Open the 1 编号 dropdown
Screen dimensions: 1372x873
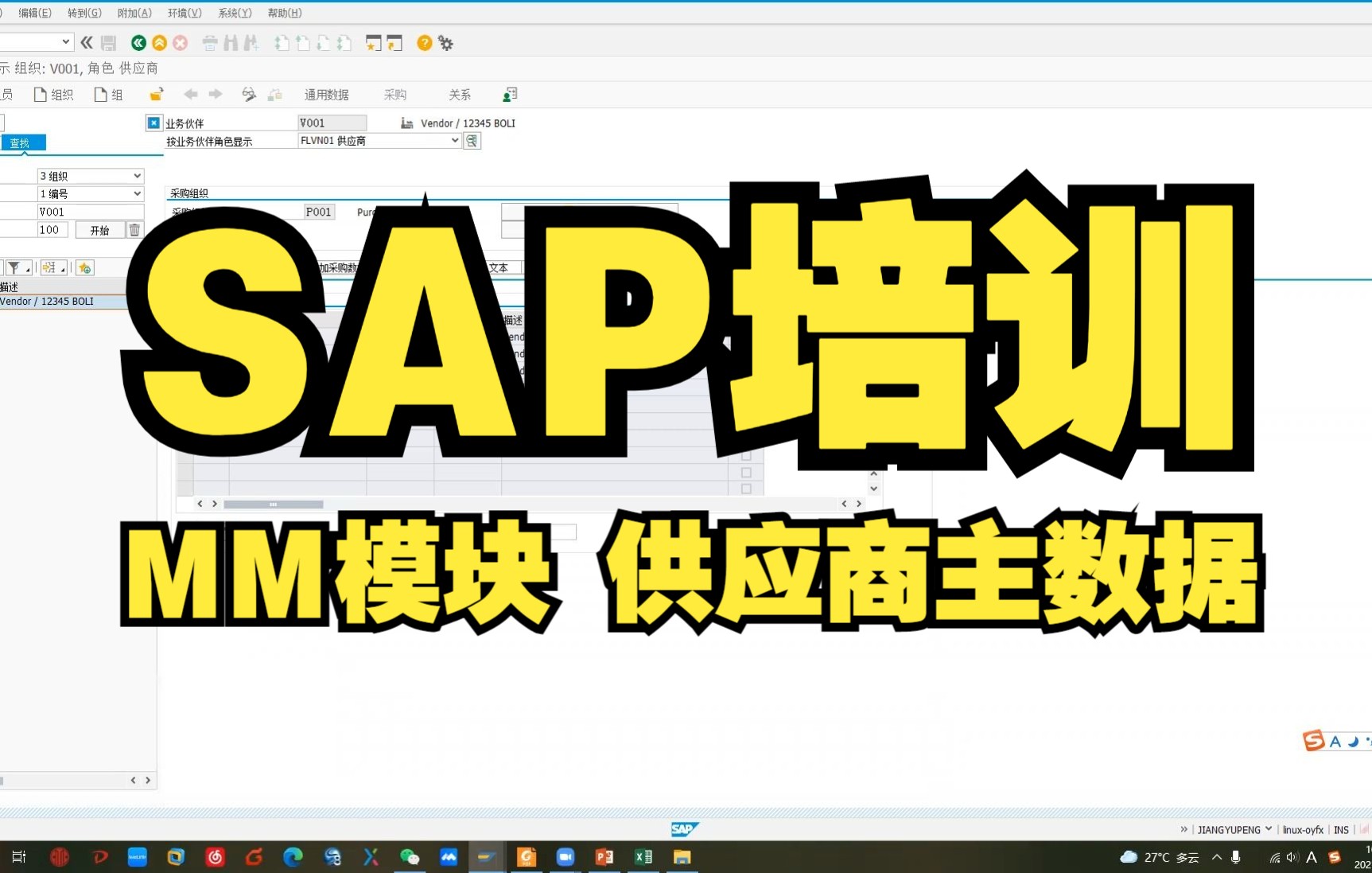coord(137,193)
